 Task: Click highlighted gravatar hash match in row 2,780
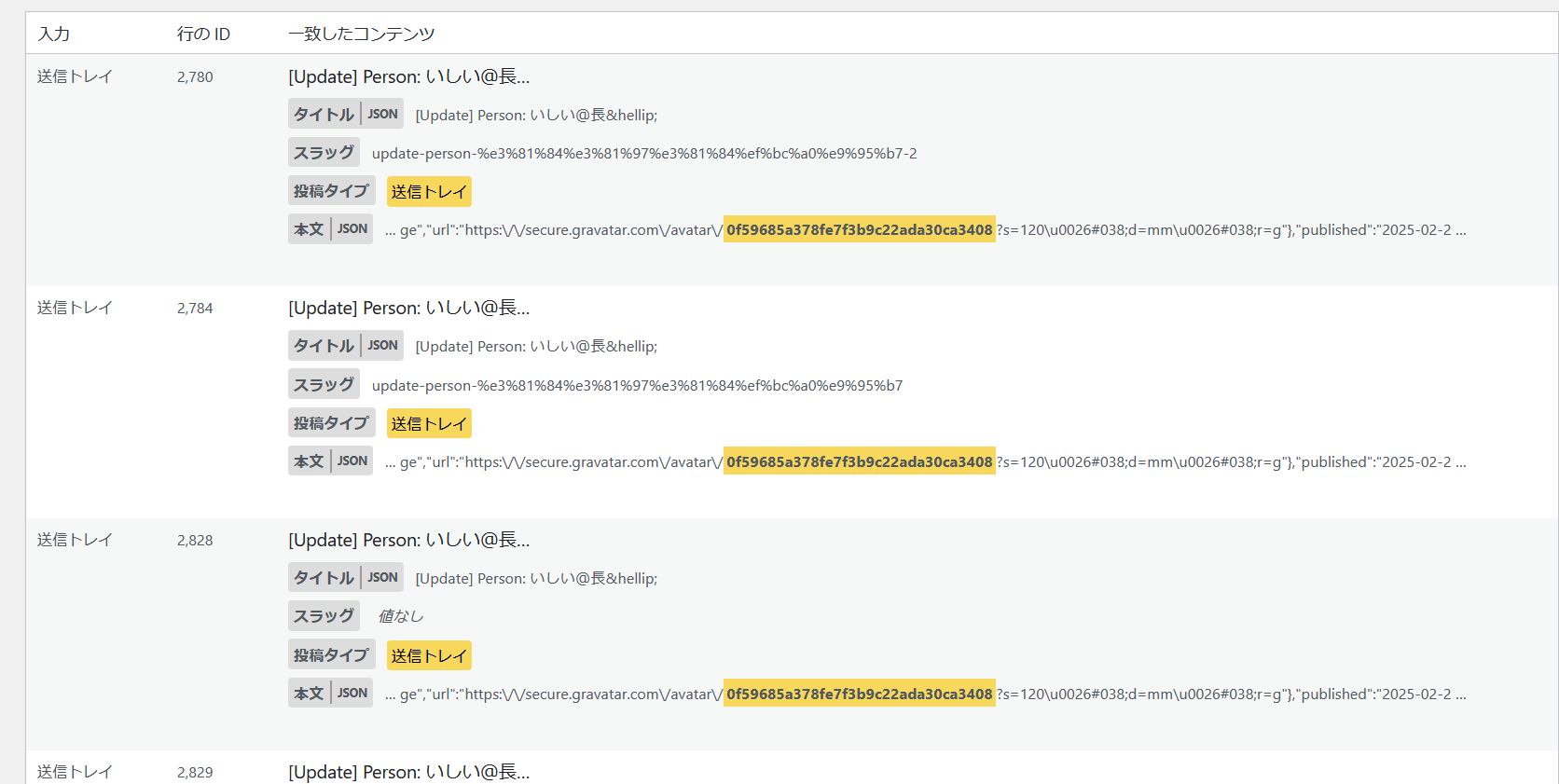click(859, 229)
